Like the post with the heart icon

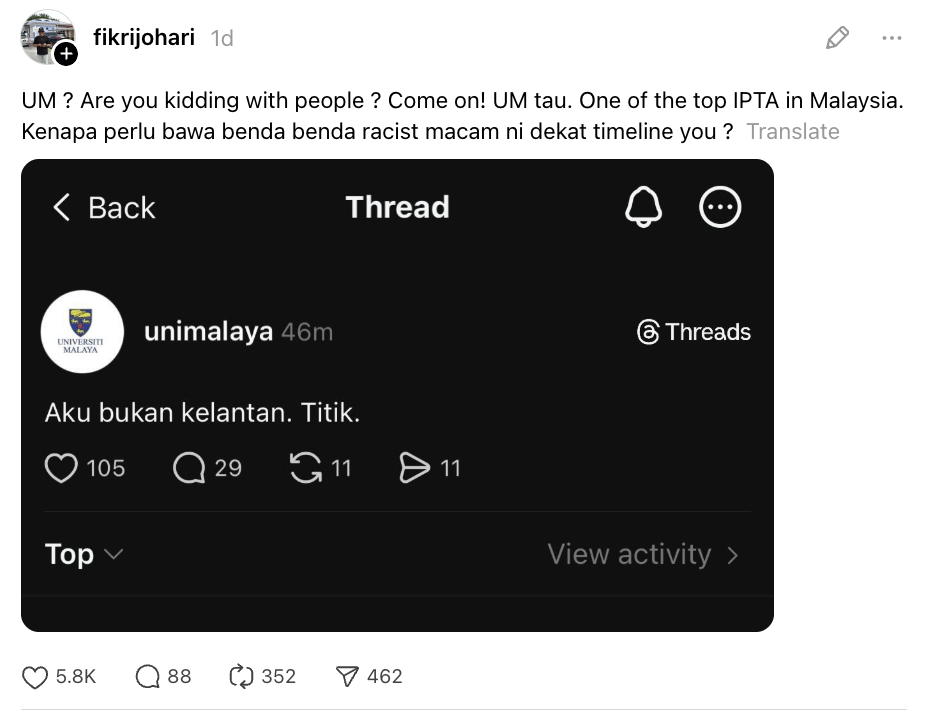click(34, 677)
